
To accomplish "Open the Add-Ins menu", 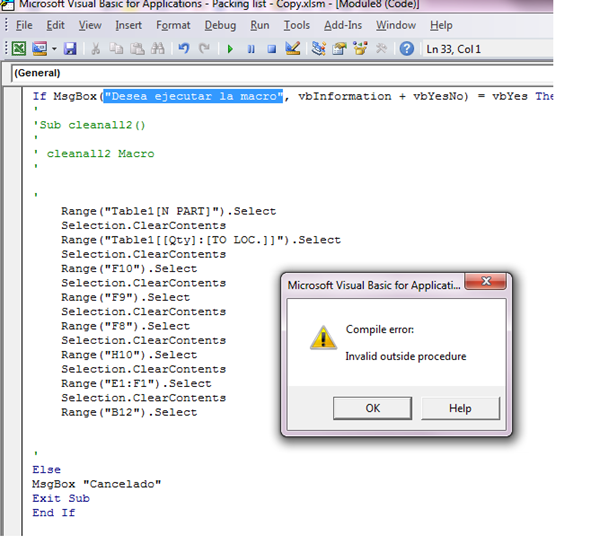I will click(343, 25).
